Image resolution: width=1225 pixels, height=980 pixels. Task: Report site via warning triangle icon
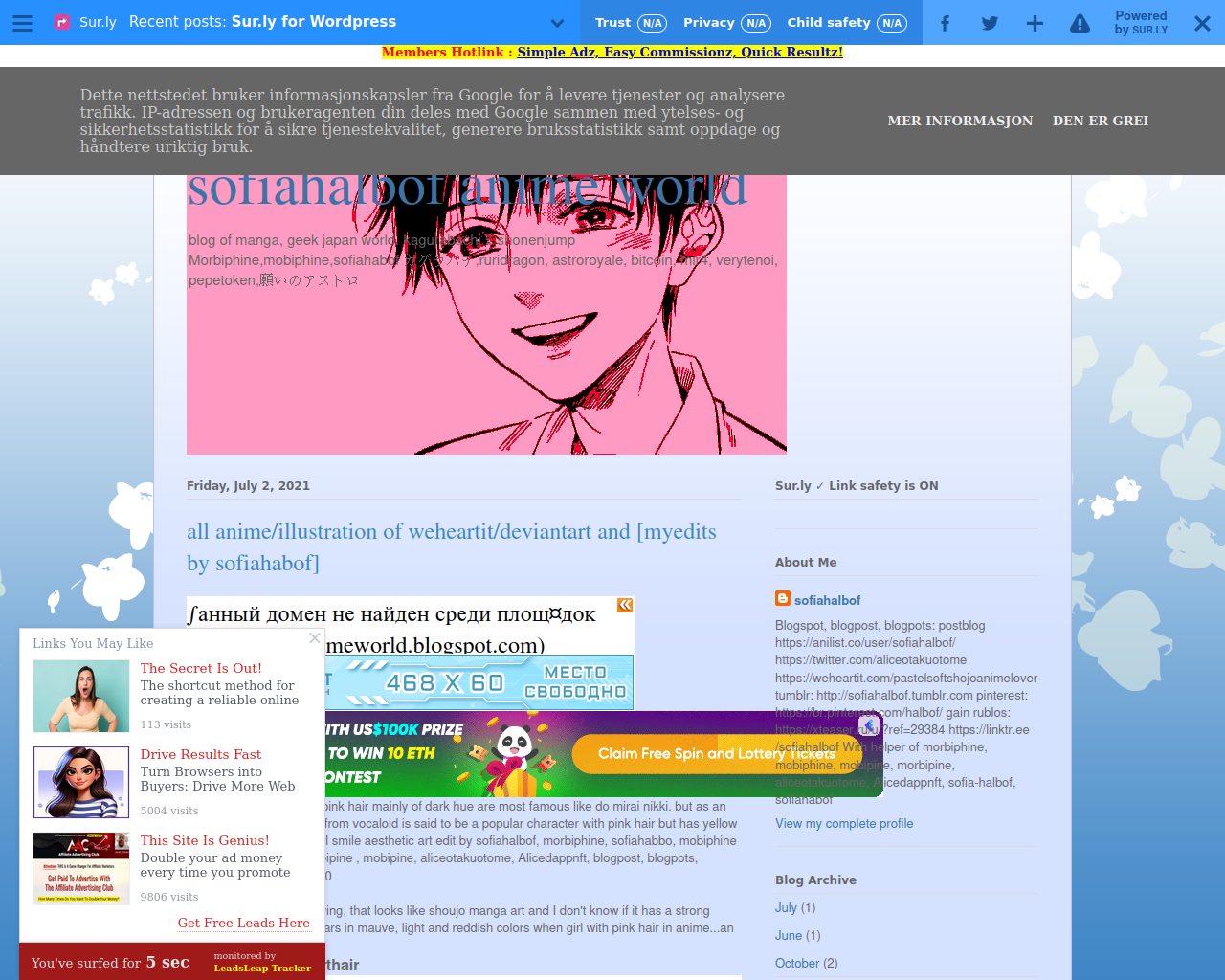1080,23
